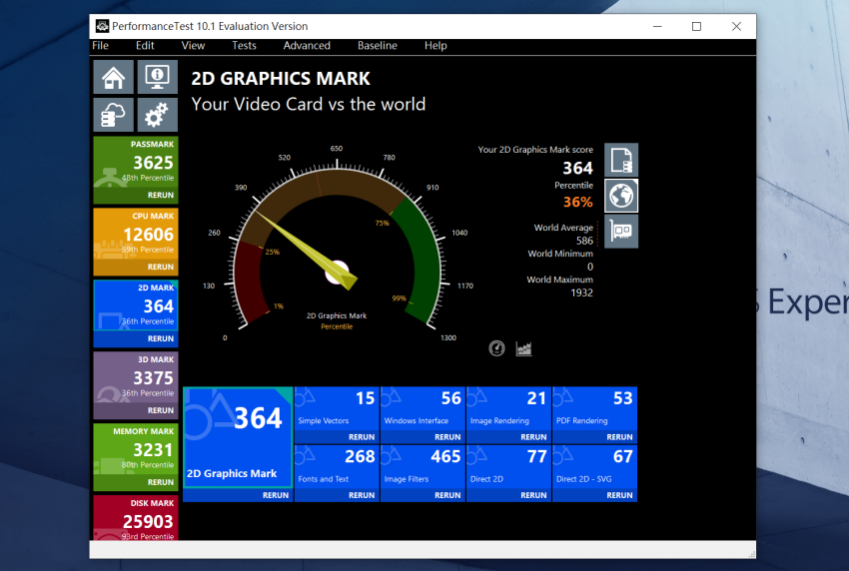
Task: Click the World Average value 586
Action: [x=584, y=241]
